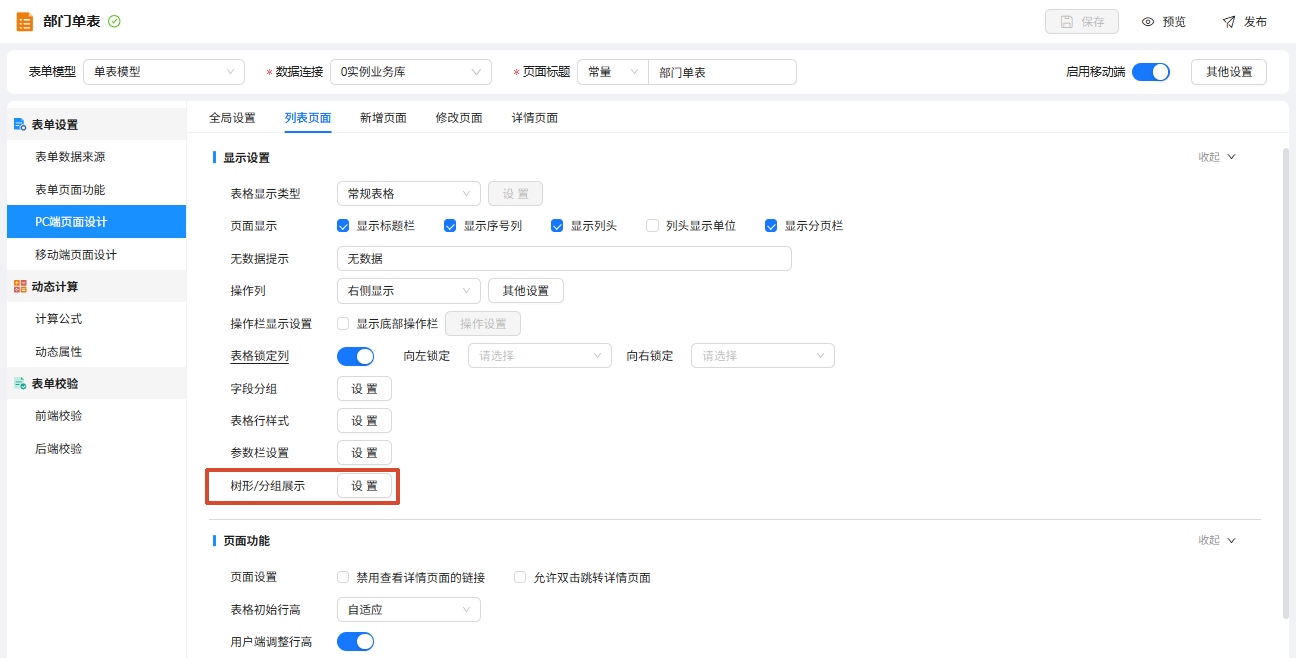Click the 动态计算 section icon

tap(20, 287)
